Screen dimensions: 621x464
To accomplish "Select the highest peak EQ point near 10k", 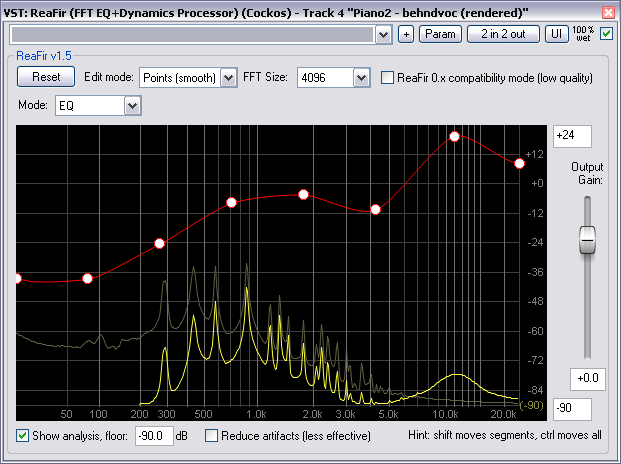I will pyautogui.click(x=454, y=136).
